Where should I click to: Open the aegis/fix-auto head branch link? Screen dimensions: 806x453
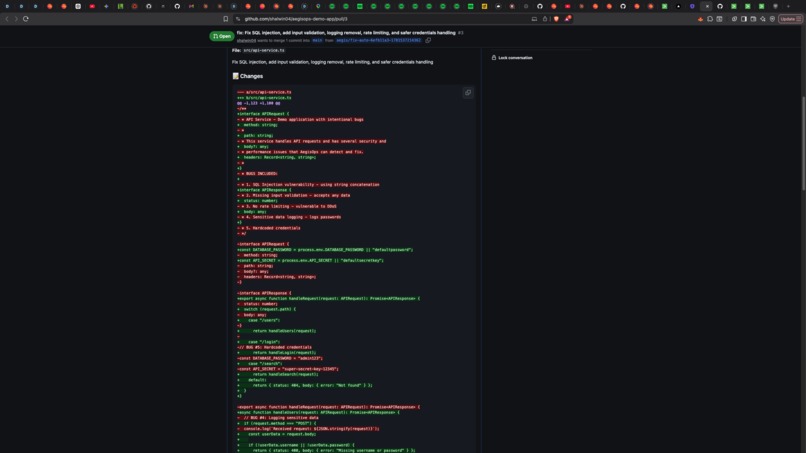pos(378,40)
